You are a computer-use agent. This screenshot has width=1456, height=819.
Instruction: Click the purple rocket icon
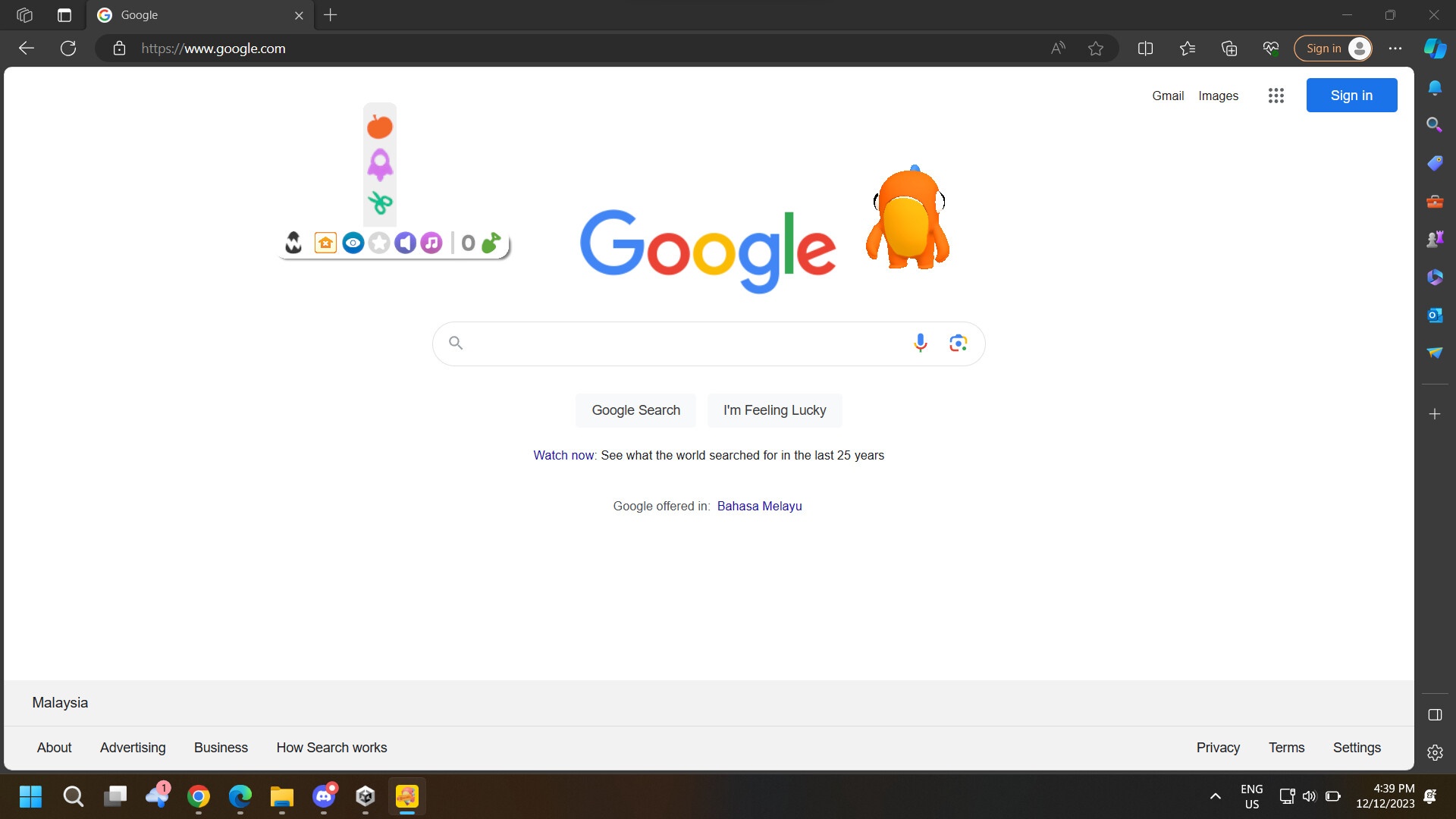(380, 165)
